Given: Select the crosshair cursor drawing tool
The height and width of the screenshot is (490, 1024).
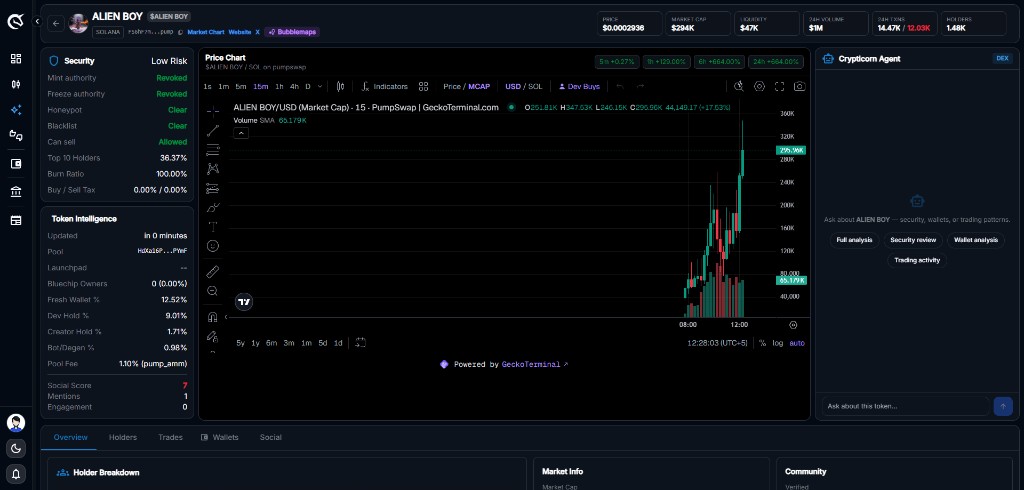Looking at the screenshot, I should coord(212,112).
